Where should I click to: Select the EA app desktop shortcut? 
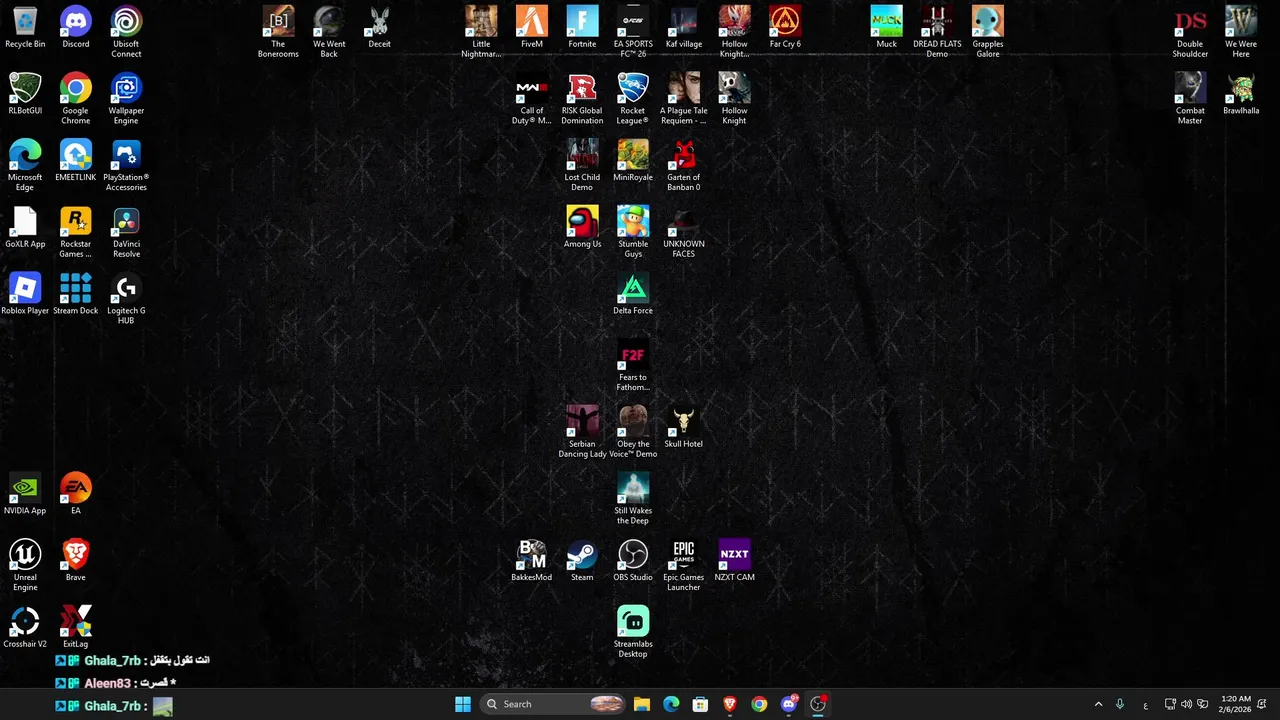pyautogui.click(x=75, y=495)
